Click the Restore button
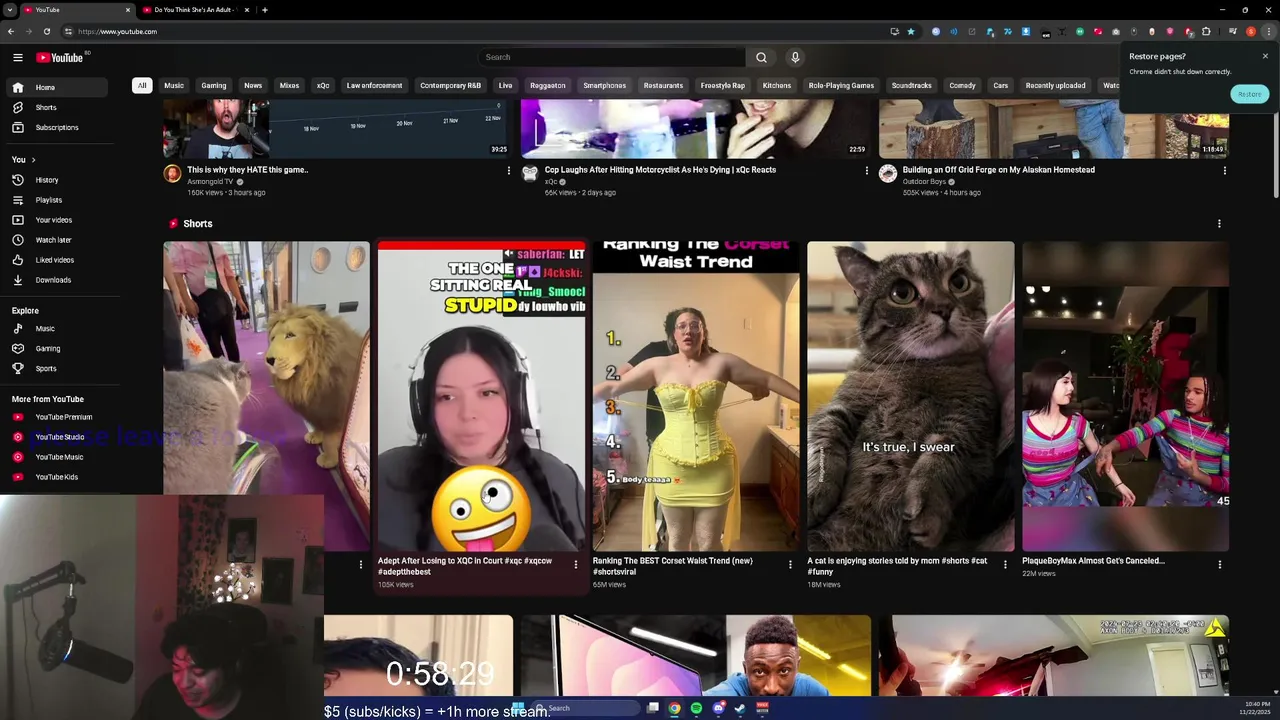Viewport: 1280px width, 720px height. pyautogui.click(x=1249, y=94)
